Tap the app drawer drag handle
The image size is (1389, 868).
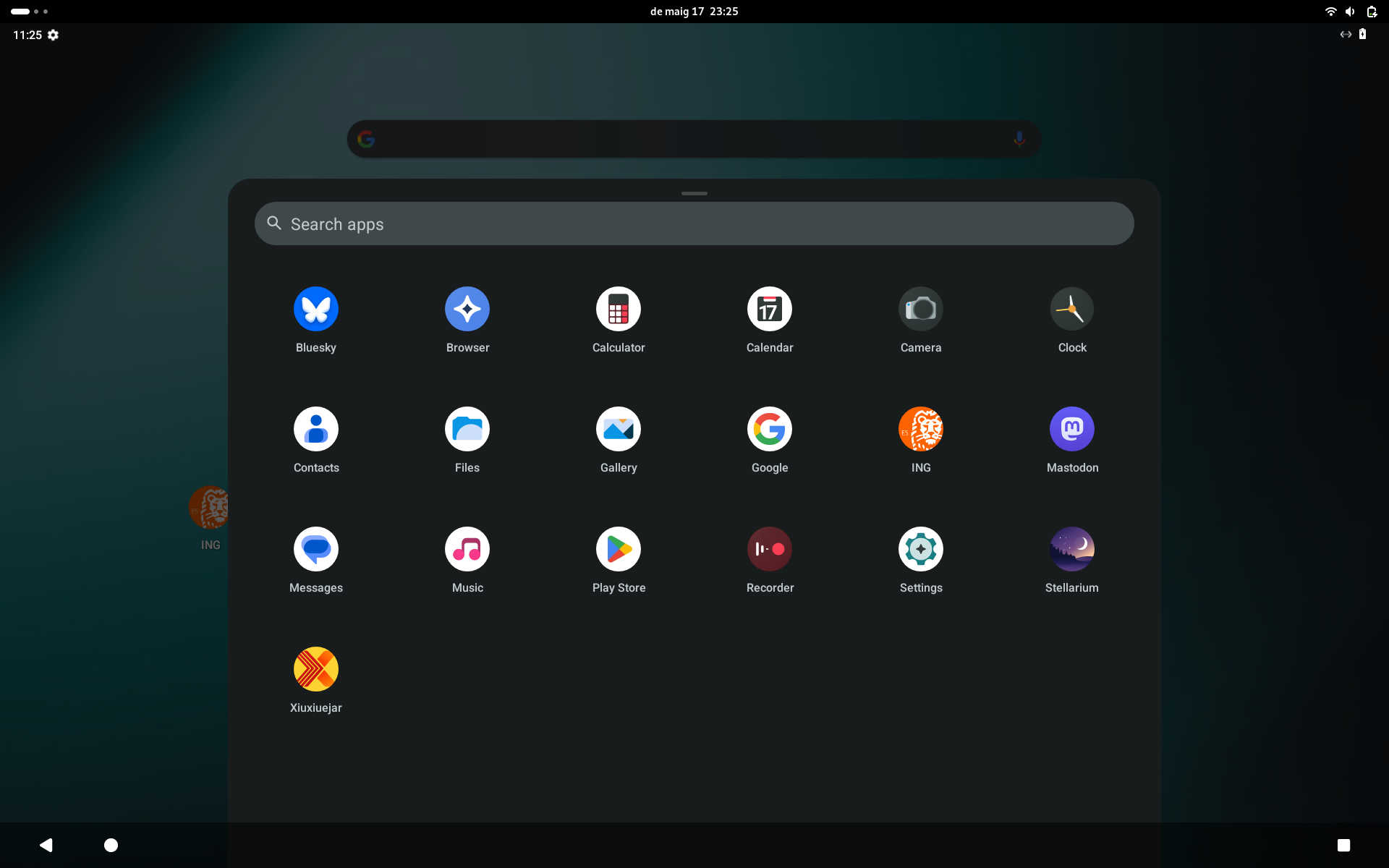coord(694,193)
